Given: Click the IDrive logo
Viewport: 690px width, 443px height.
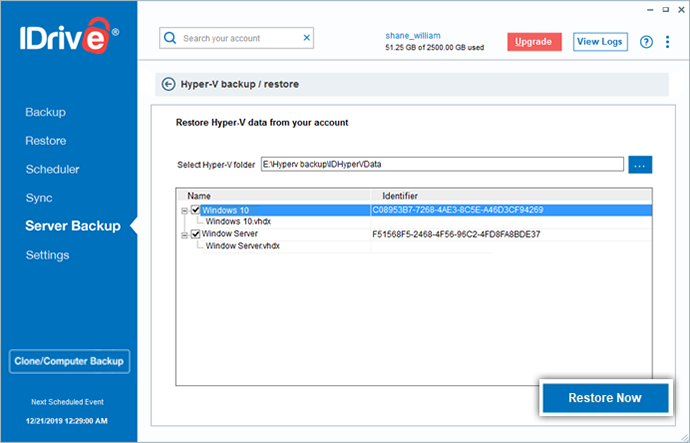Looking at the screenshot, I should pos(69,37).
